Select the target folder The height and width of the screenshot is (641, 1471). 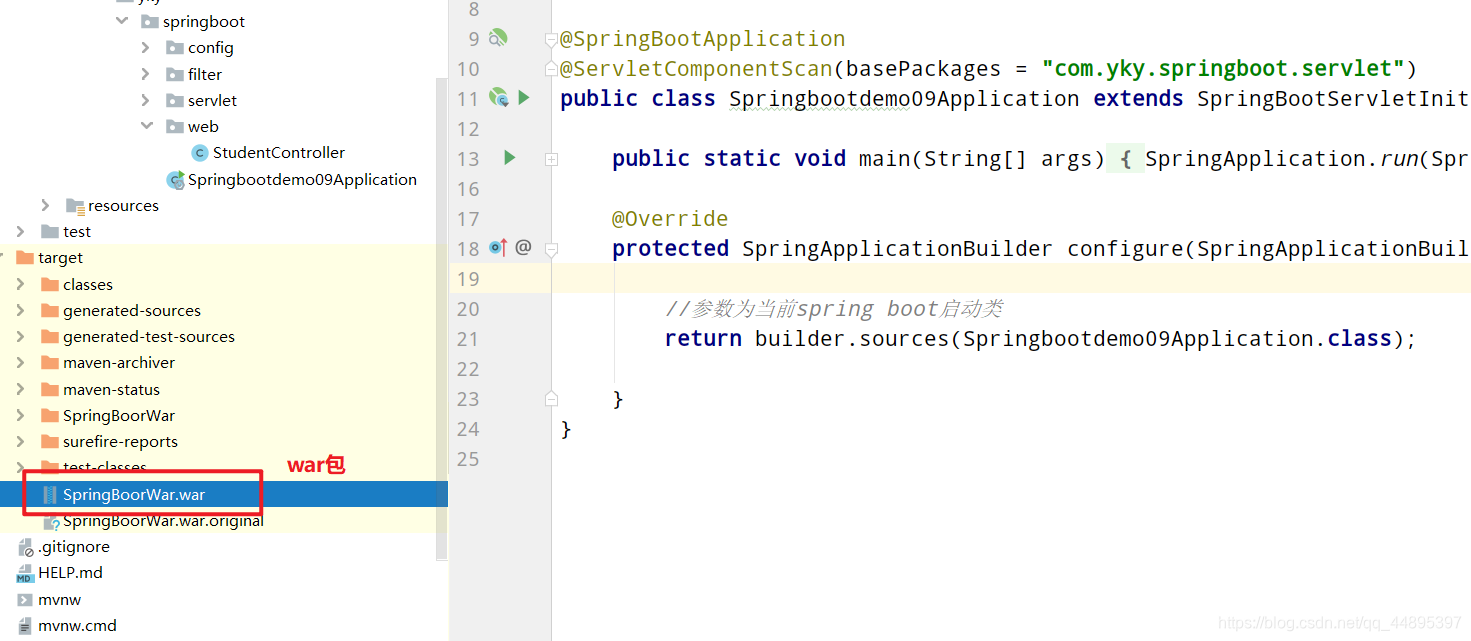60,257
